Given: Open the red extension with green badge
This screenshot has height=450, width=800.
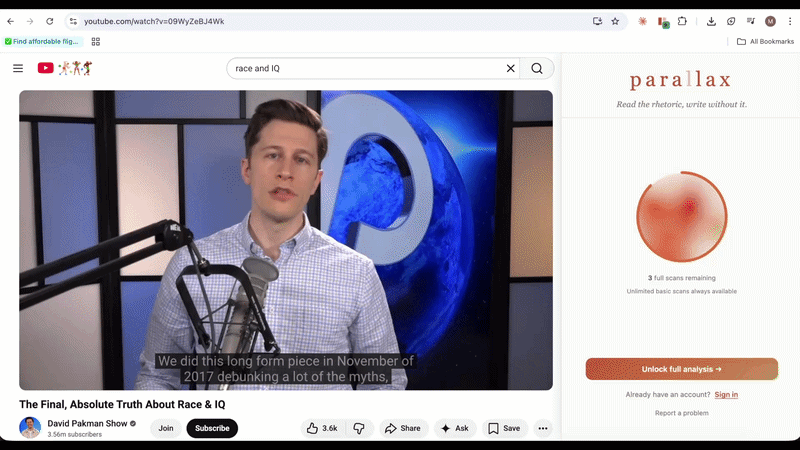Looking at the screenshot, I should coord(663,22).
